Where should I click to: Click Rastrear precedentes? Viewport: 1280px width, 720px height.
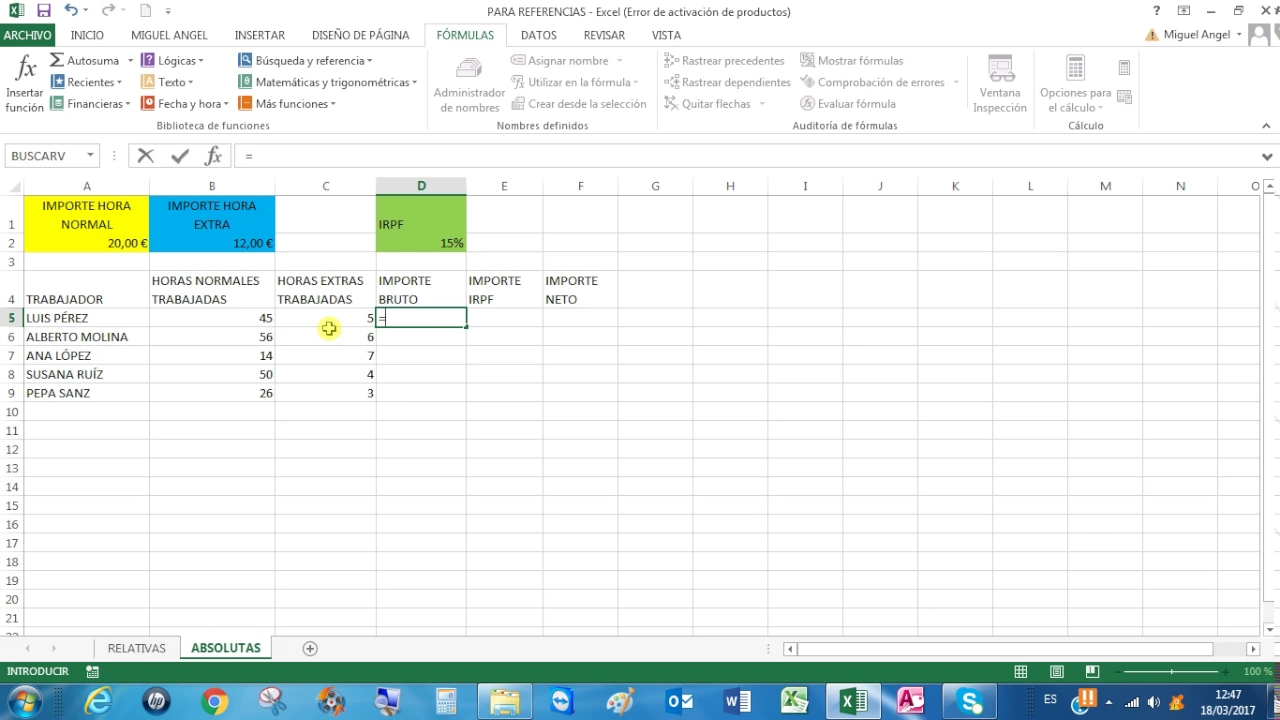725,61
